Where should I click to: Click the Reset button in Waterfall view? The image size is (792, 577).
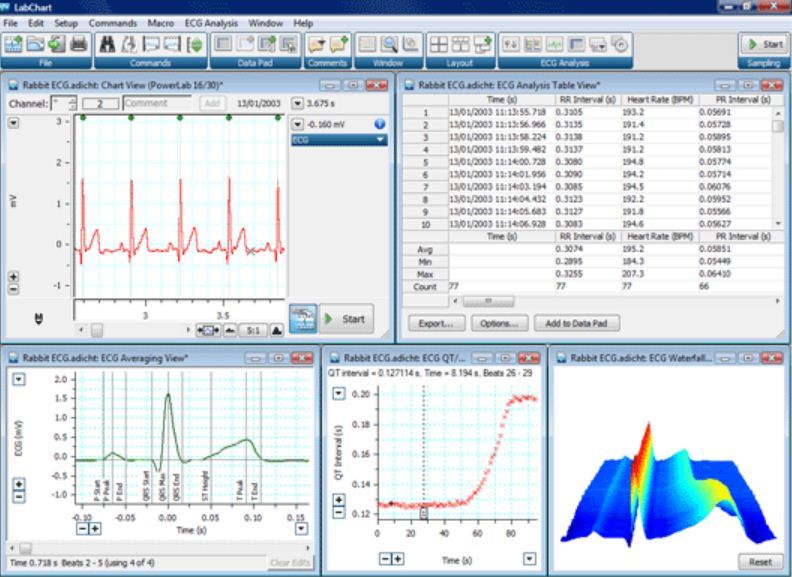pos(760,562)
